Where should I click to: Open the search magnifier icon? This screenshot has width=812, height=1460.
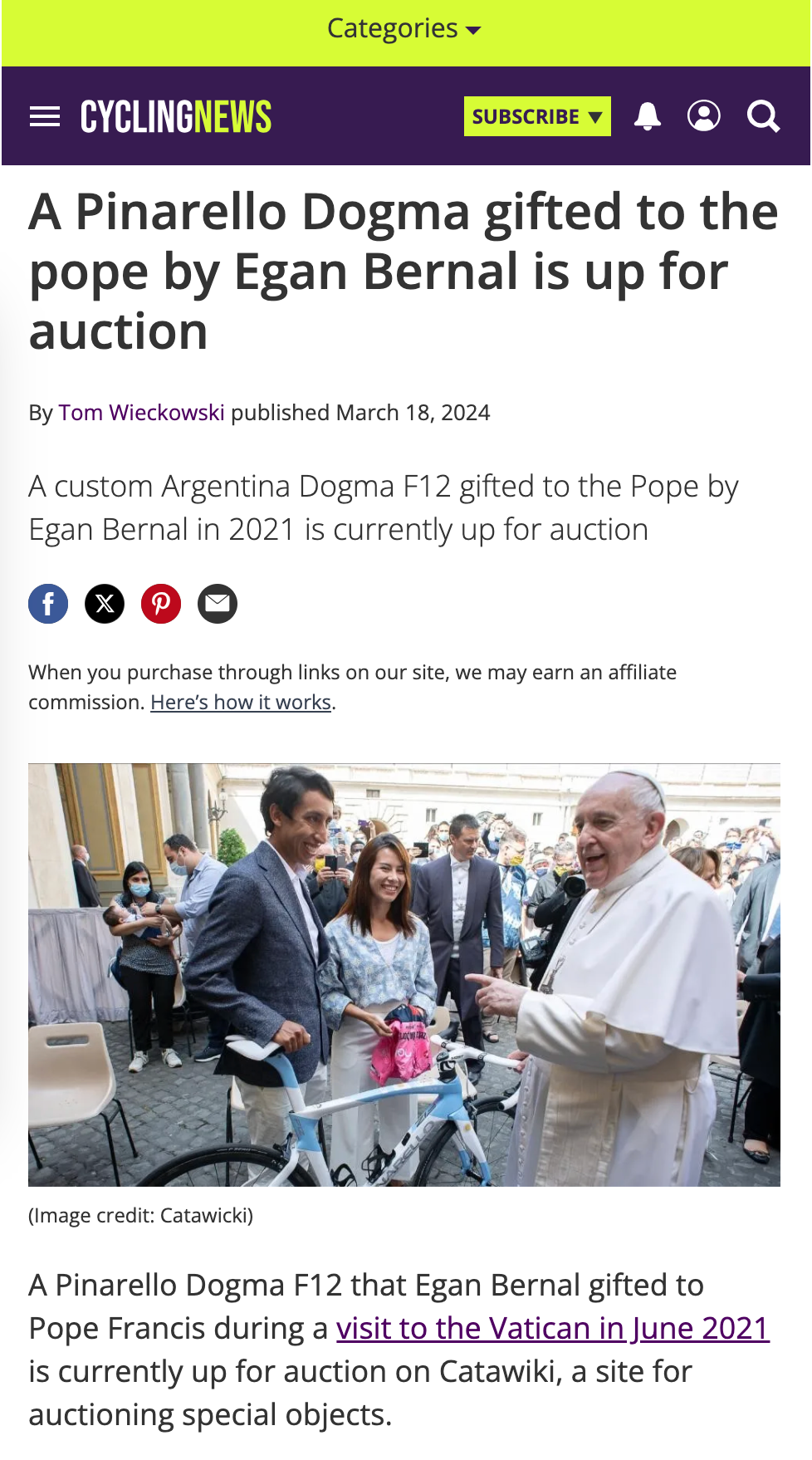(x=764, y=116)
